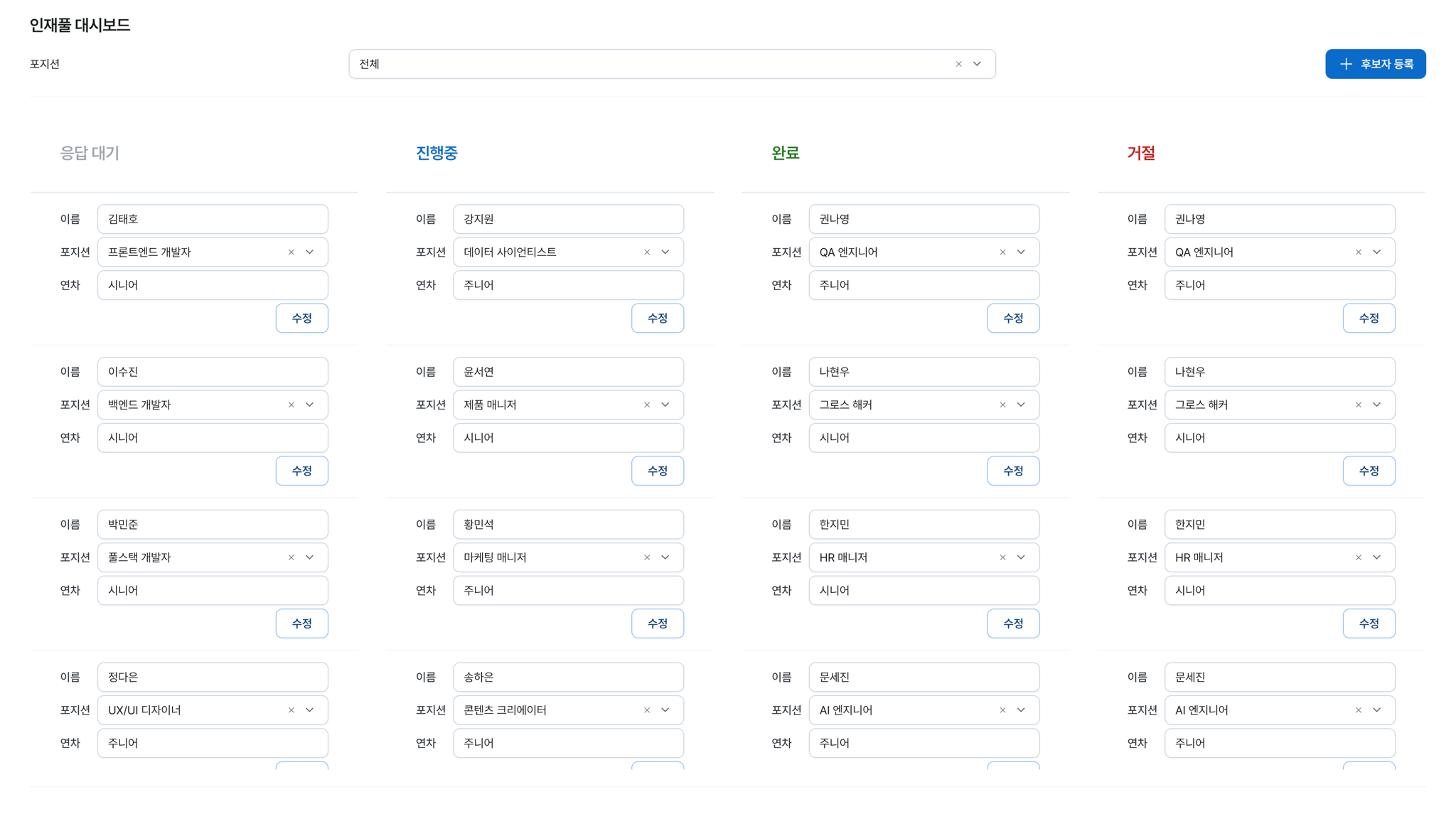Image resolution: width=1456 pixels, height=819 pixels.
Task: Open the 데이터 사이언티스트 position dropdown
Action: pos(665,252)
